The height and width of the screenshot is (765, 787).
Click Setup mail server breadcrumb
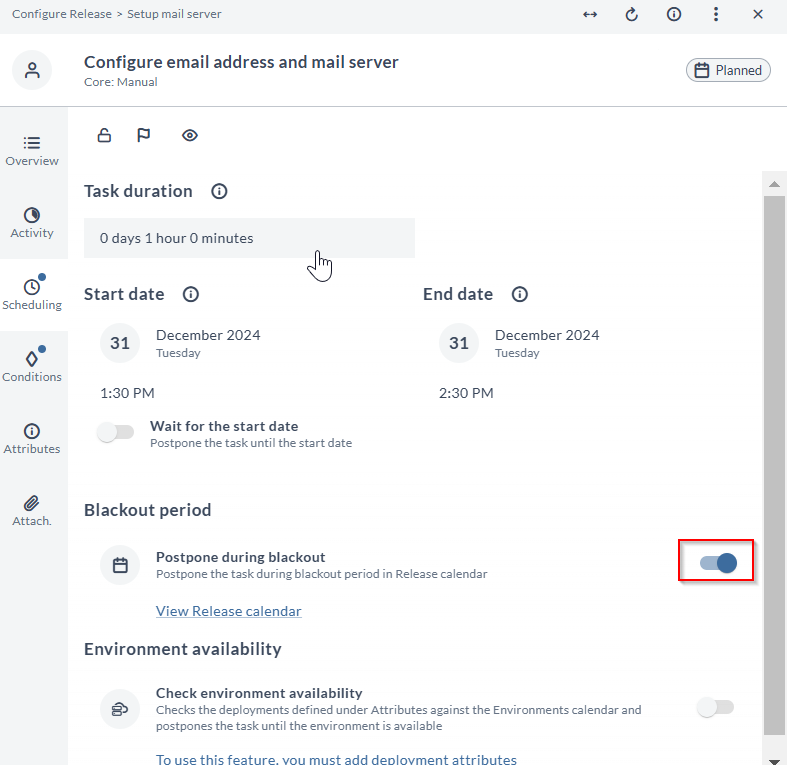[174, 14]
